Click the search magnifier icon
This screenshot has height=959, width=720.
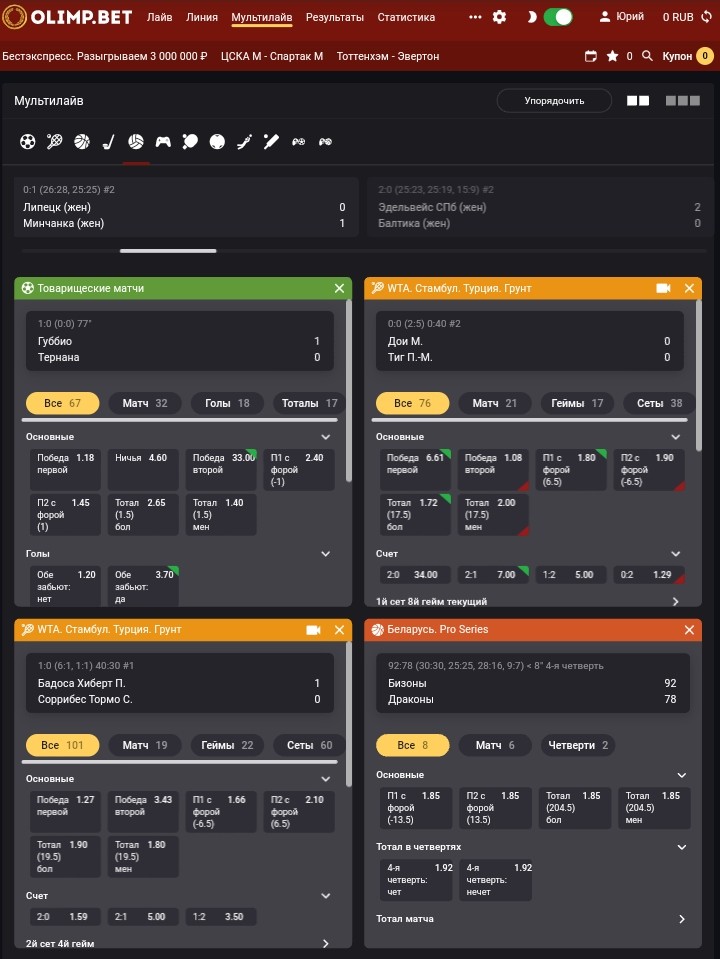tap(647, 56)
